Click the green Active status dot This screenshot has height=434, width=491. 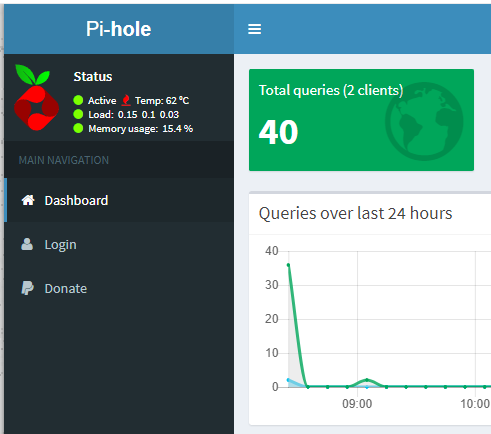click(78, 100)
